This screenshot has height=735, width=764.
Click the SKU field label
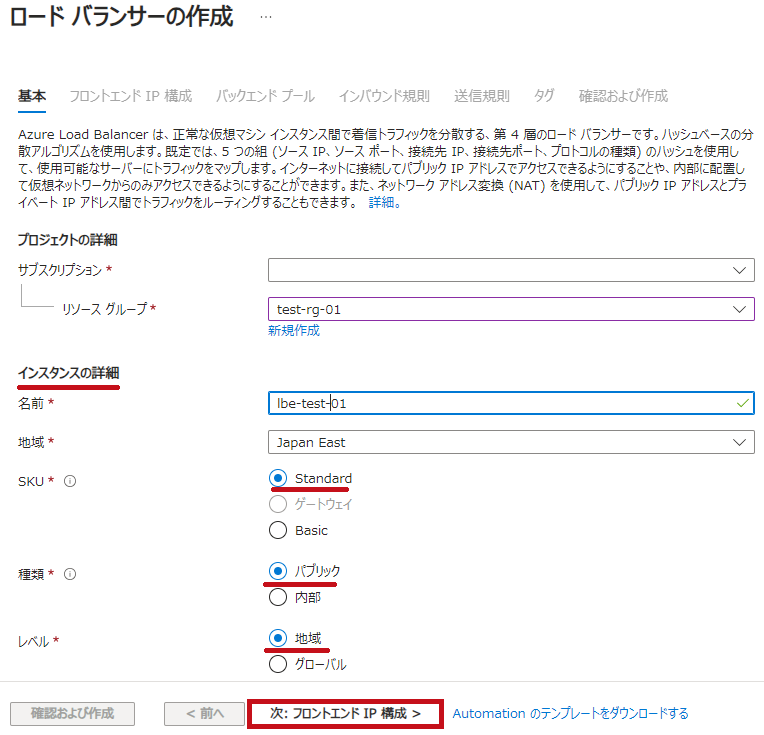pyautogui.click(x=31, y=482)
